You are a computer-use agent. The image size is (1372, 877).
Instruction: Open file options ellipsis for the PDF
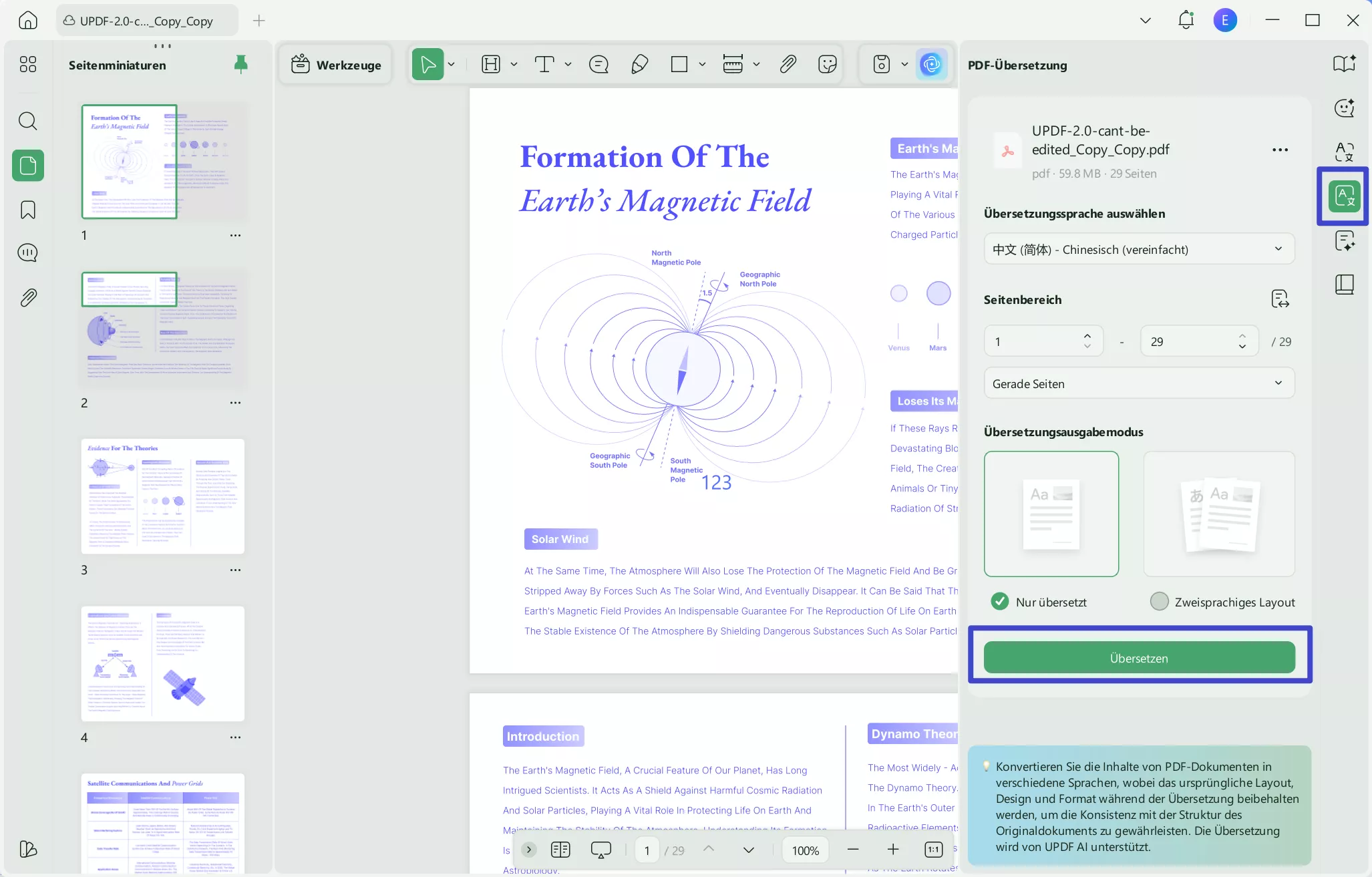[1280, 150]
